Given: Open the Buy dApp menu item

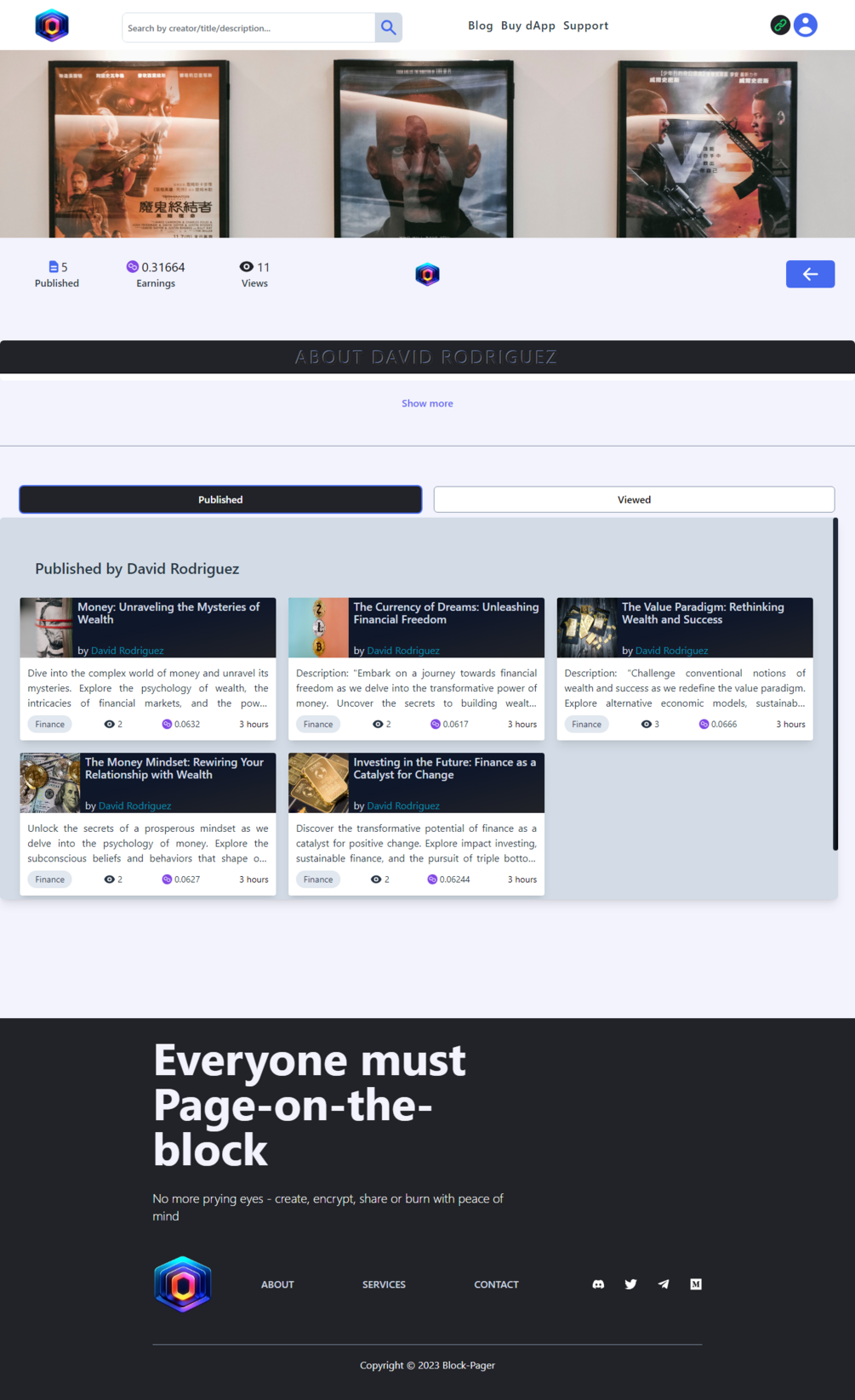Looking at the screenshot, I should coord(528,26).
